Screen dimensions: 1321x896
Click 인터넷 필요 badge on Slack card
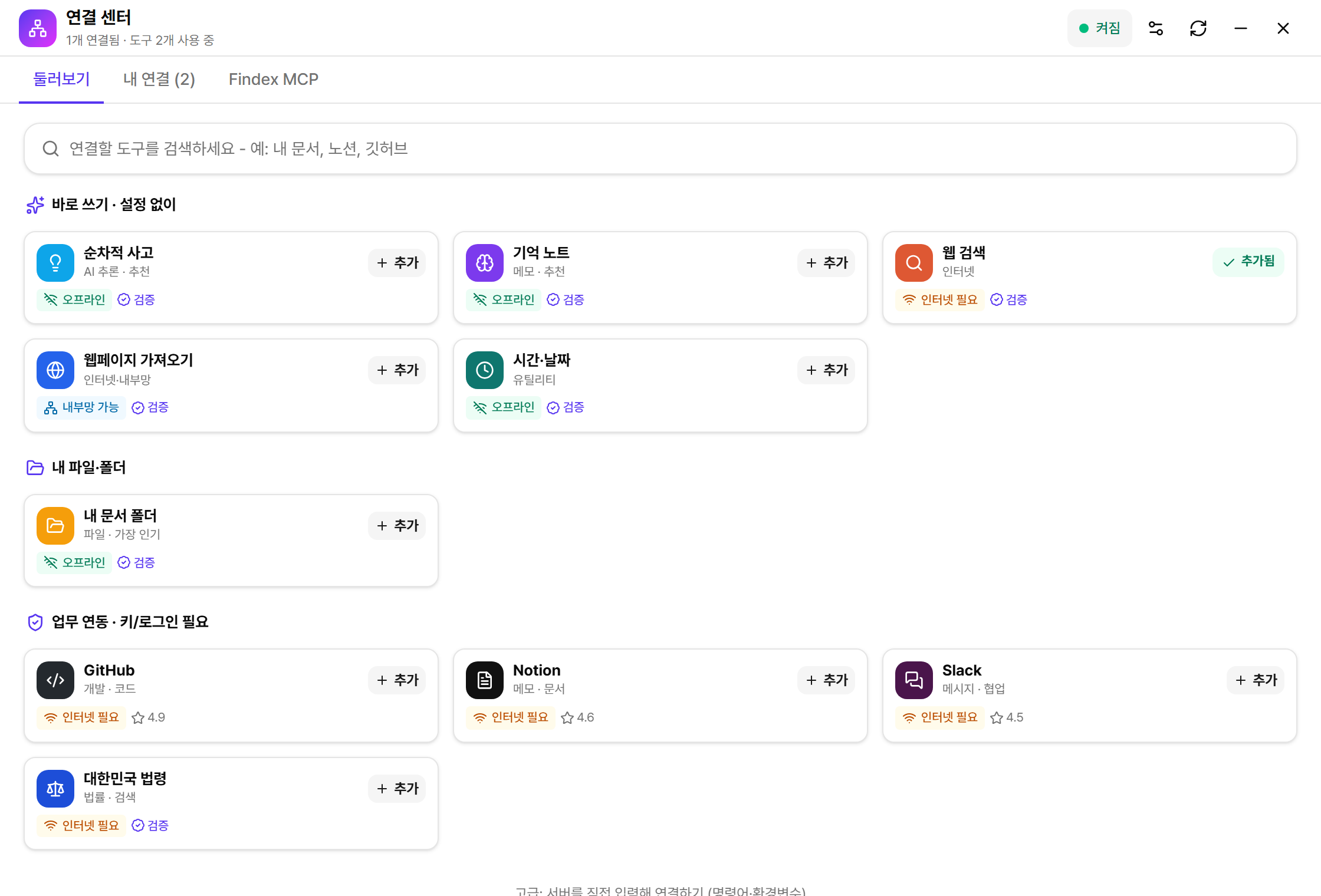[940, 718]
